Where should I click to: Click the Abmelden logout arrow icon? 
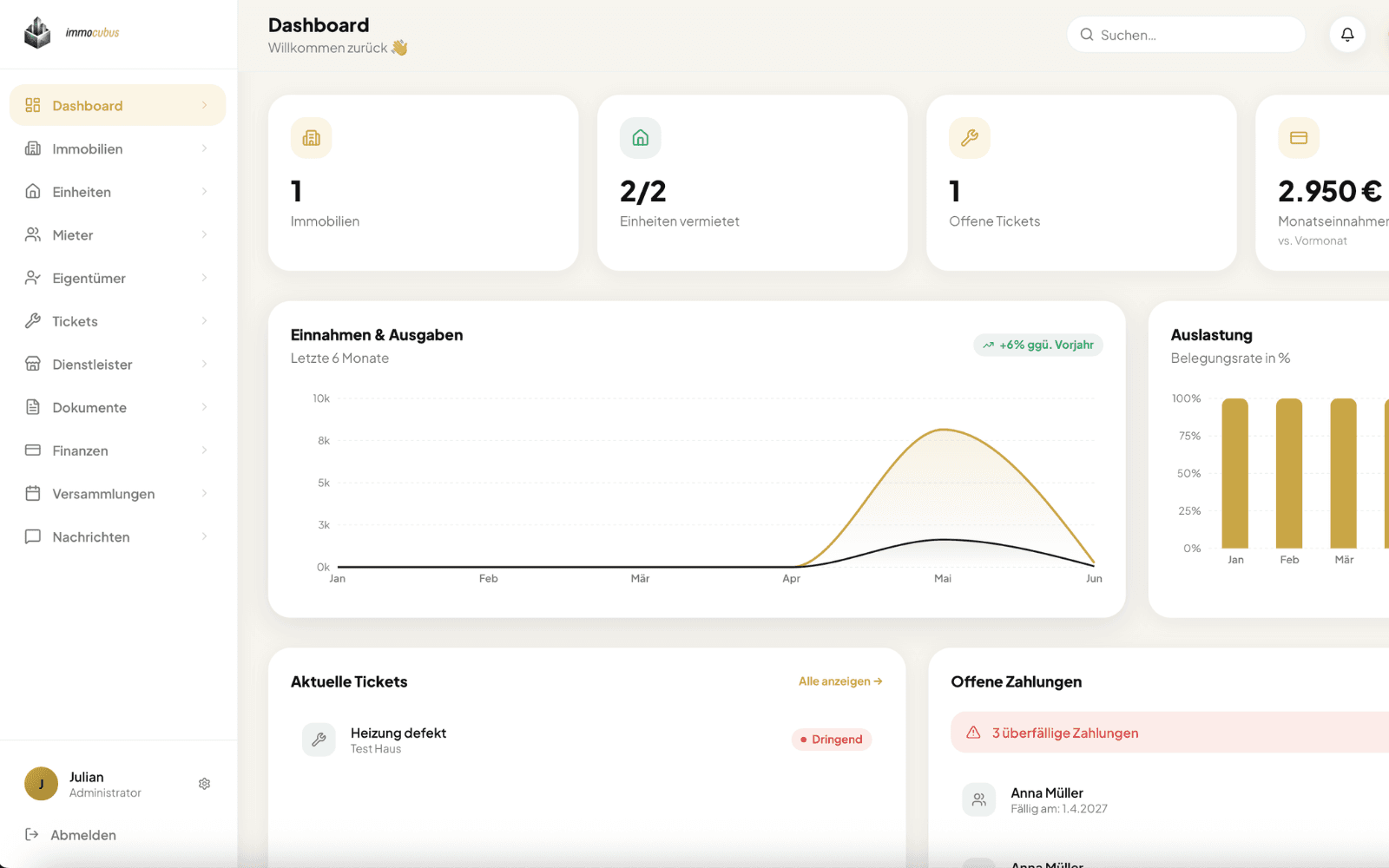tap(32, 834)
